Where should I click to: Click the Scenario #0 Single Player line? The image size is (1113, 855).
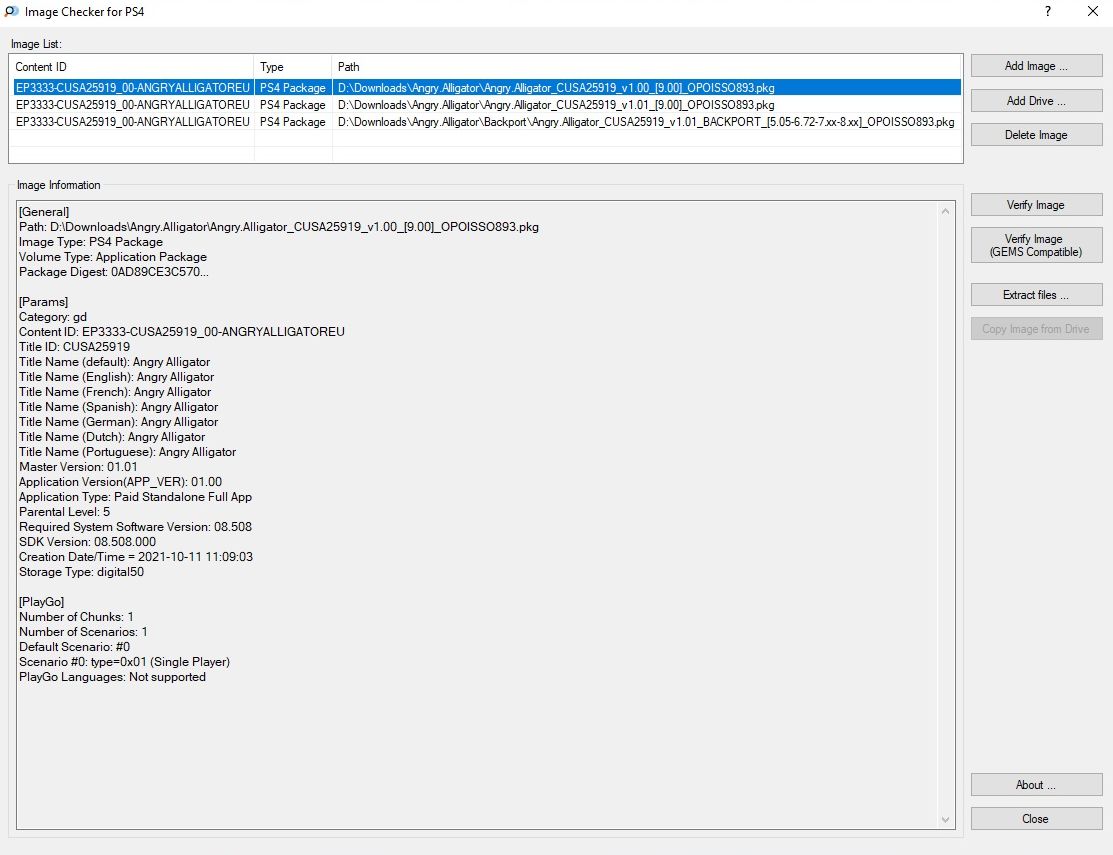(124, 662)
